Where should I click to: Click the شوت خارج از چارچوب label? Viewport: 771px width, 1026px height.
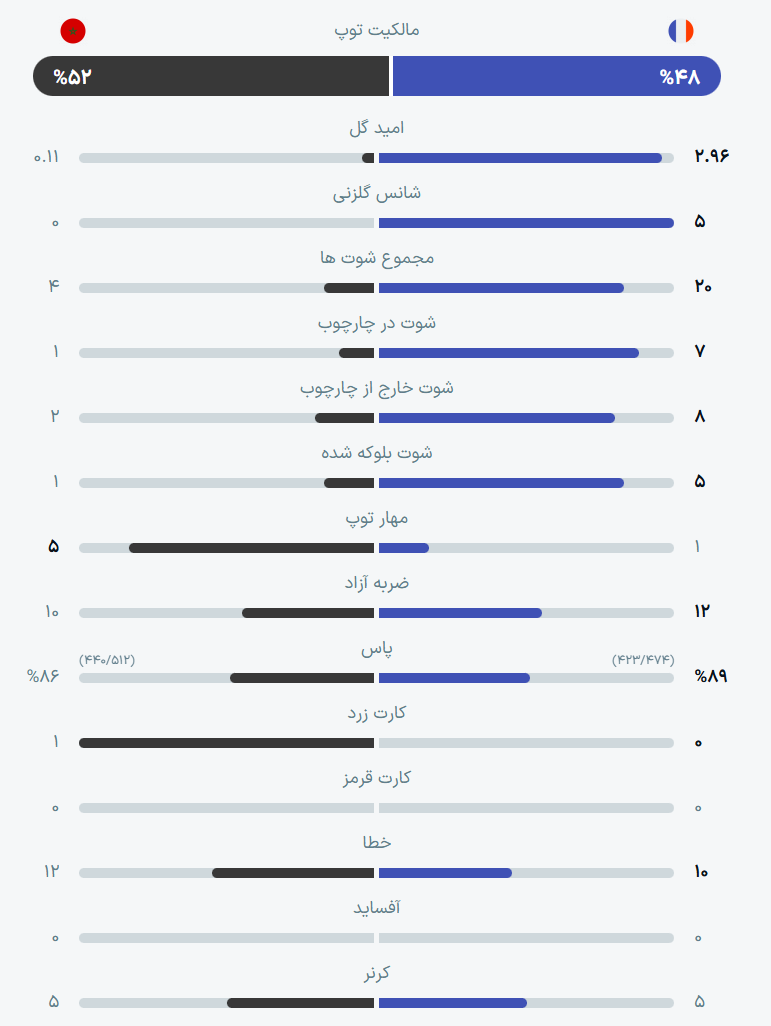[x=377, y=388]
